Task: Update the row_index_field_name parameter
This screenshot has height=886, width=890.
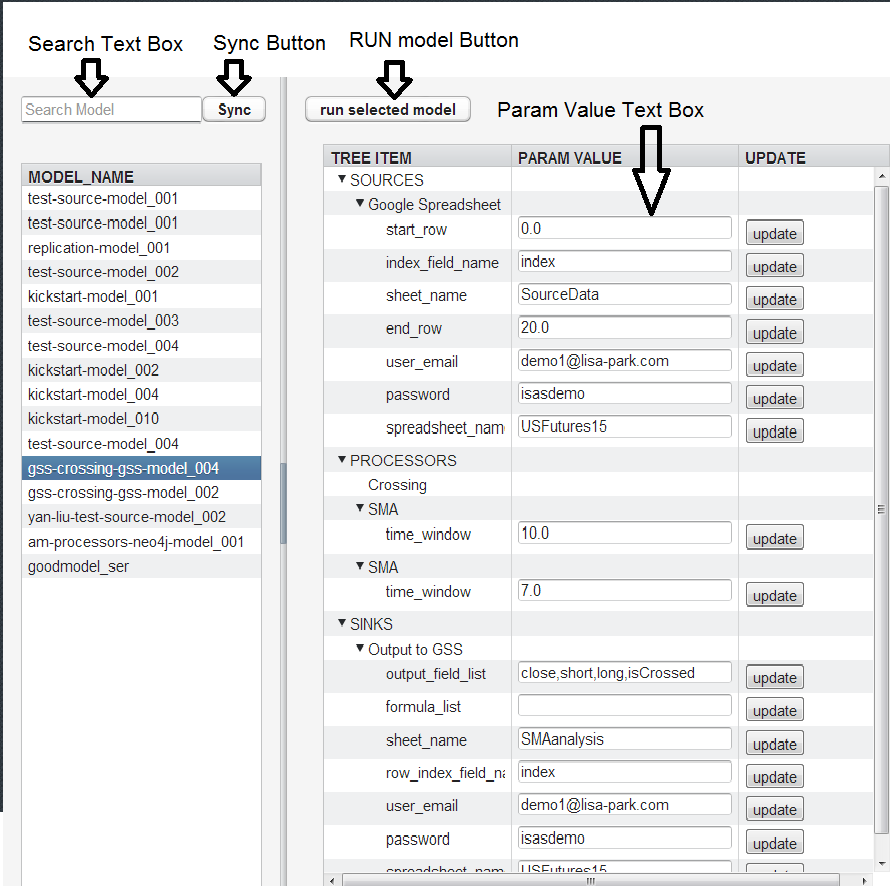Action: pos(774,776)
